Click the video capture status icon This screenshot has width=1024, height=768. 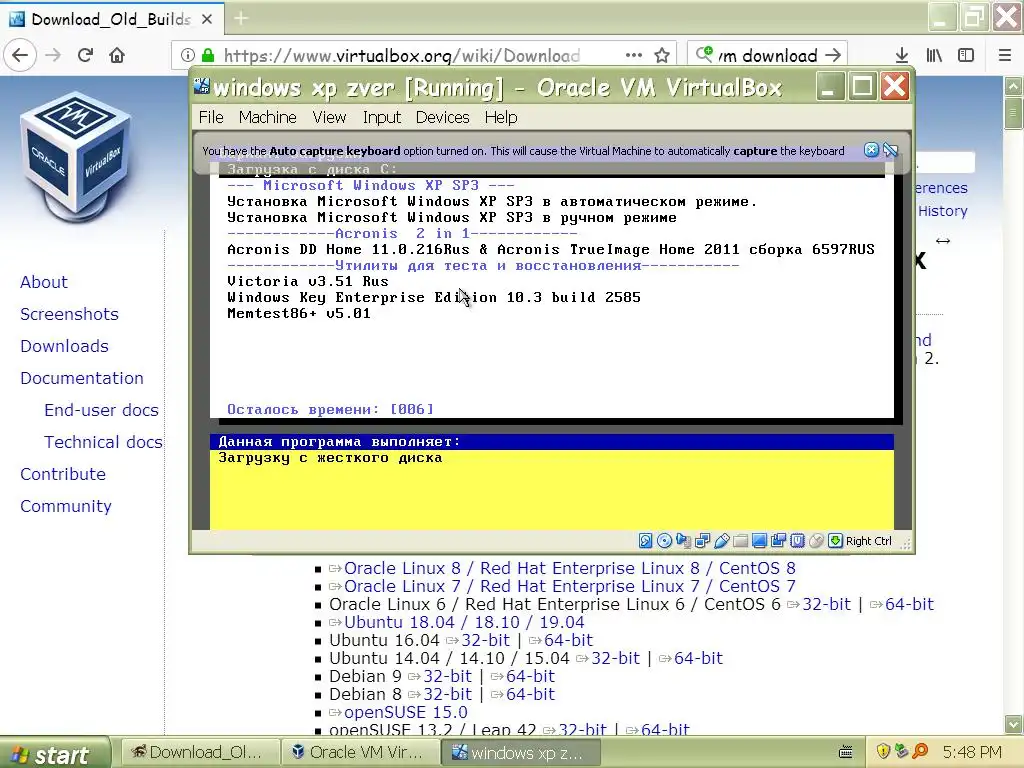[x=778, y=541]
